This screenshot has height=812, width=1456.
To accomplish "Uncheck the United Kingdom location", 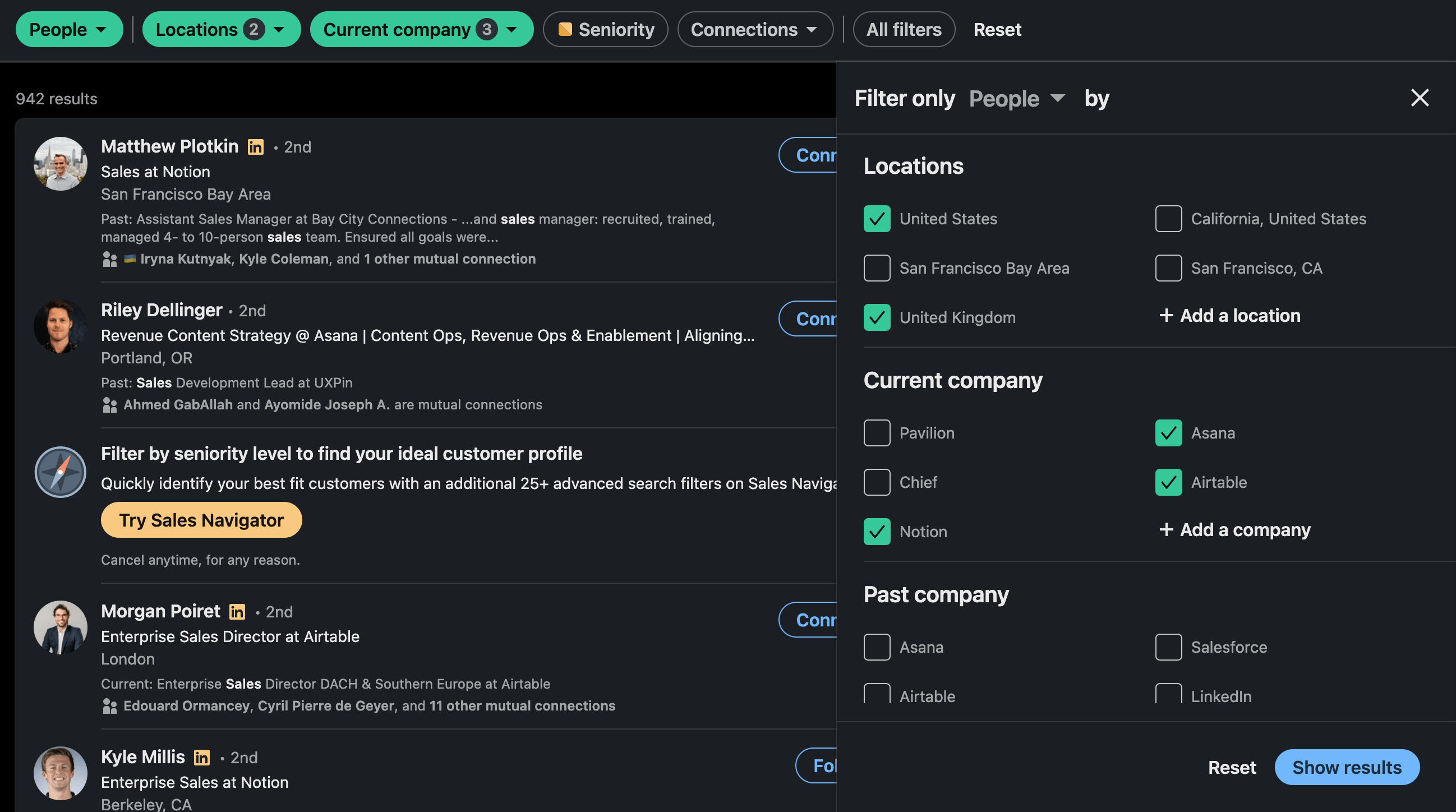I will click(877, 317).
